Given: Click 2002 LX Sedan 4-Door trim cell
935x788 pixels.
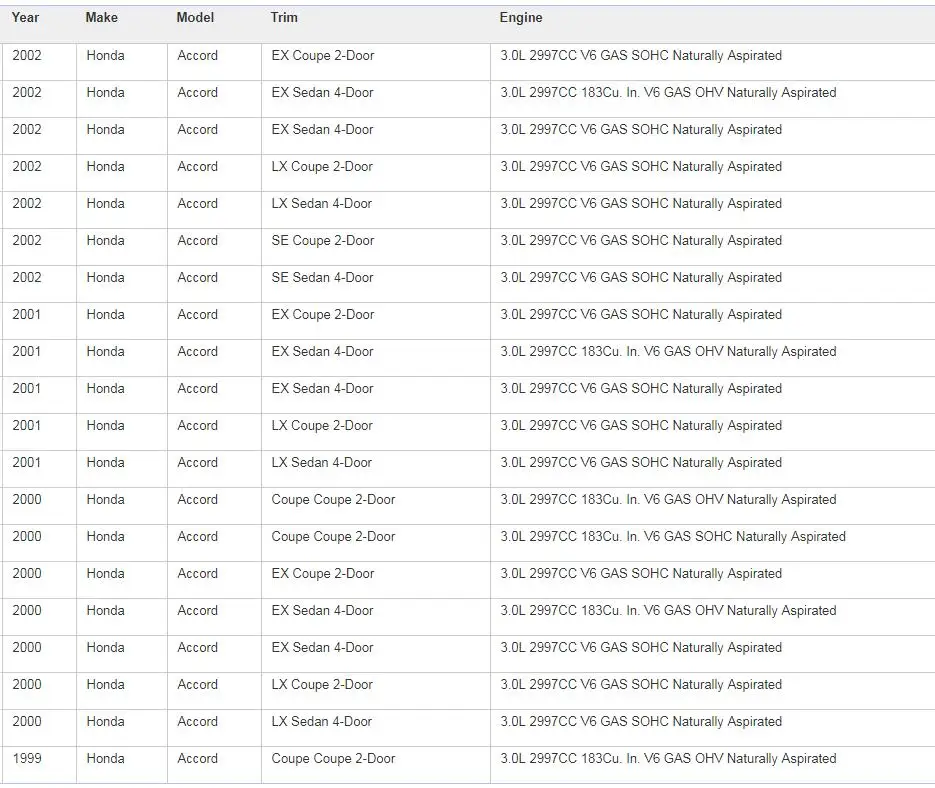Looking at the screenshot, I should pyautogui.click(x=376, y=210).
